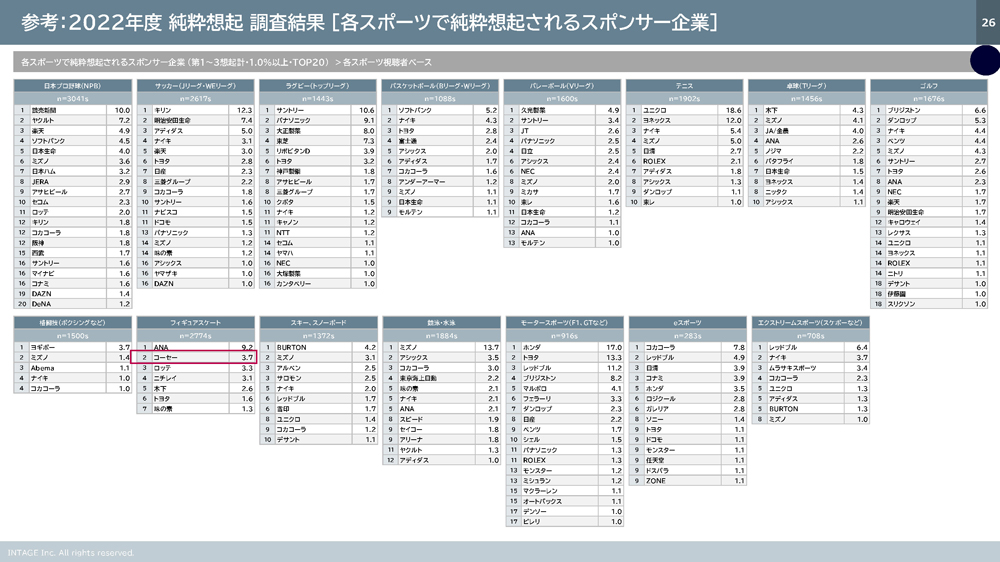Click ZONE in the esports table
This screenshot has width=1000, height=562.
point(655,481)
